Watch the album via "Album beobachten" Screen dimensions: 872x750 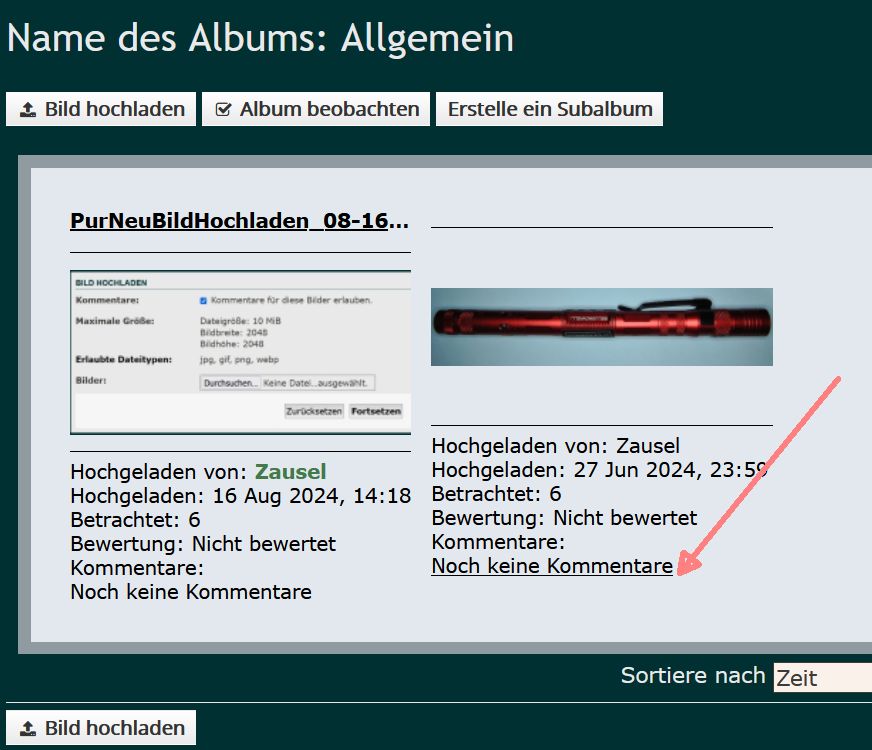click(x=316, y=109)
